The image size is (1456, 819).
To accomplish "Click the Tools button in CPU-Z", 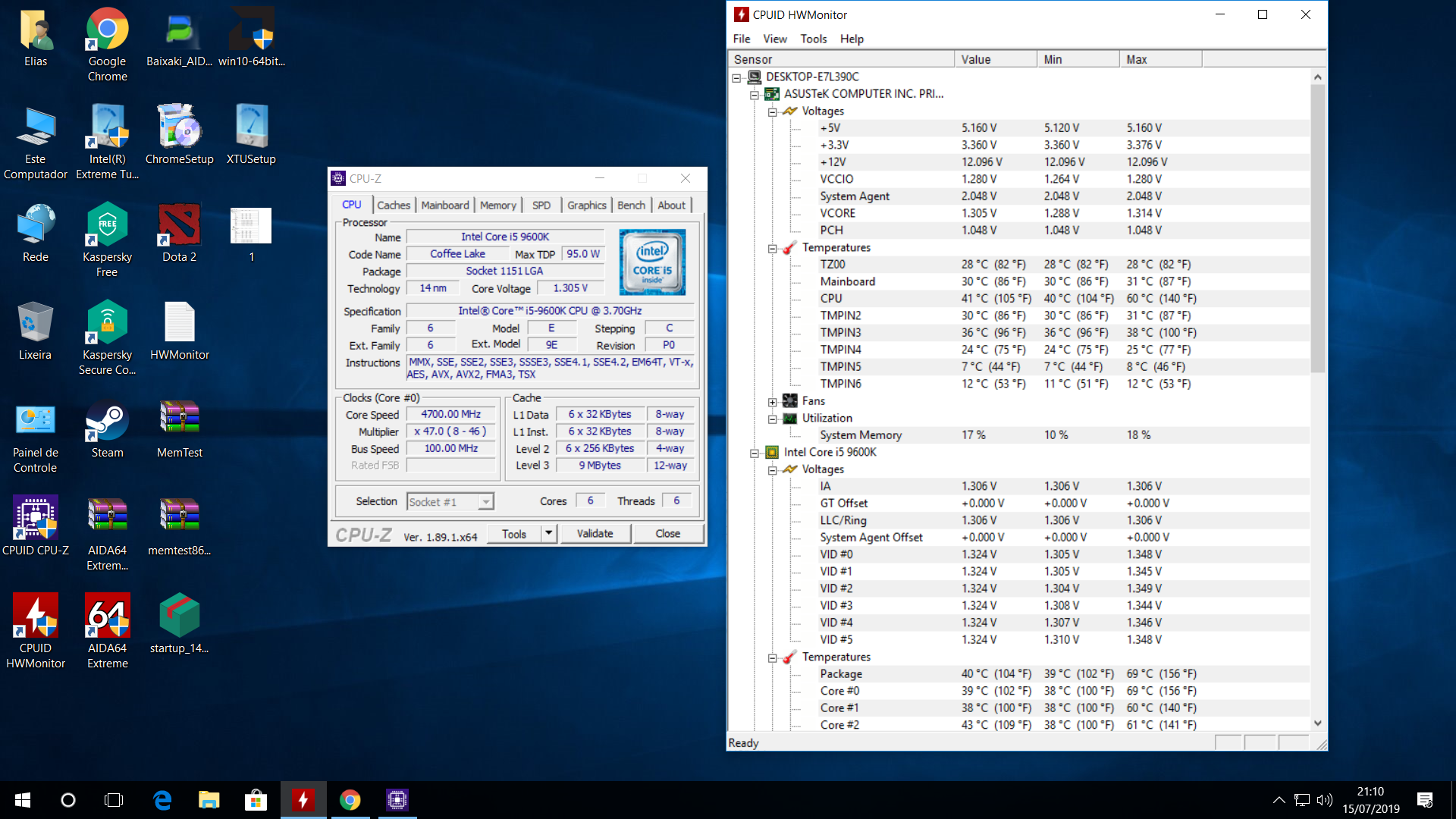I will tap(514, 534).
